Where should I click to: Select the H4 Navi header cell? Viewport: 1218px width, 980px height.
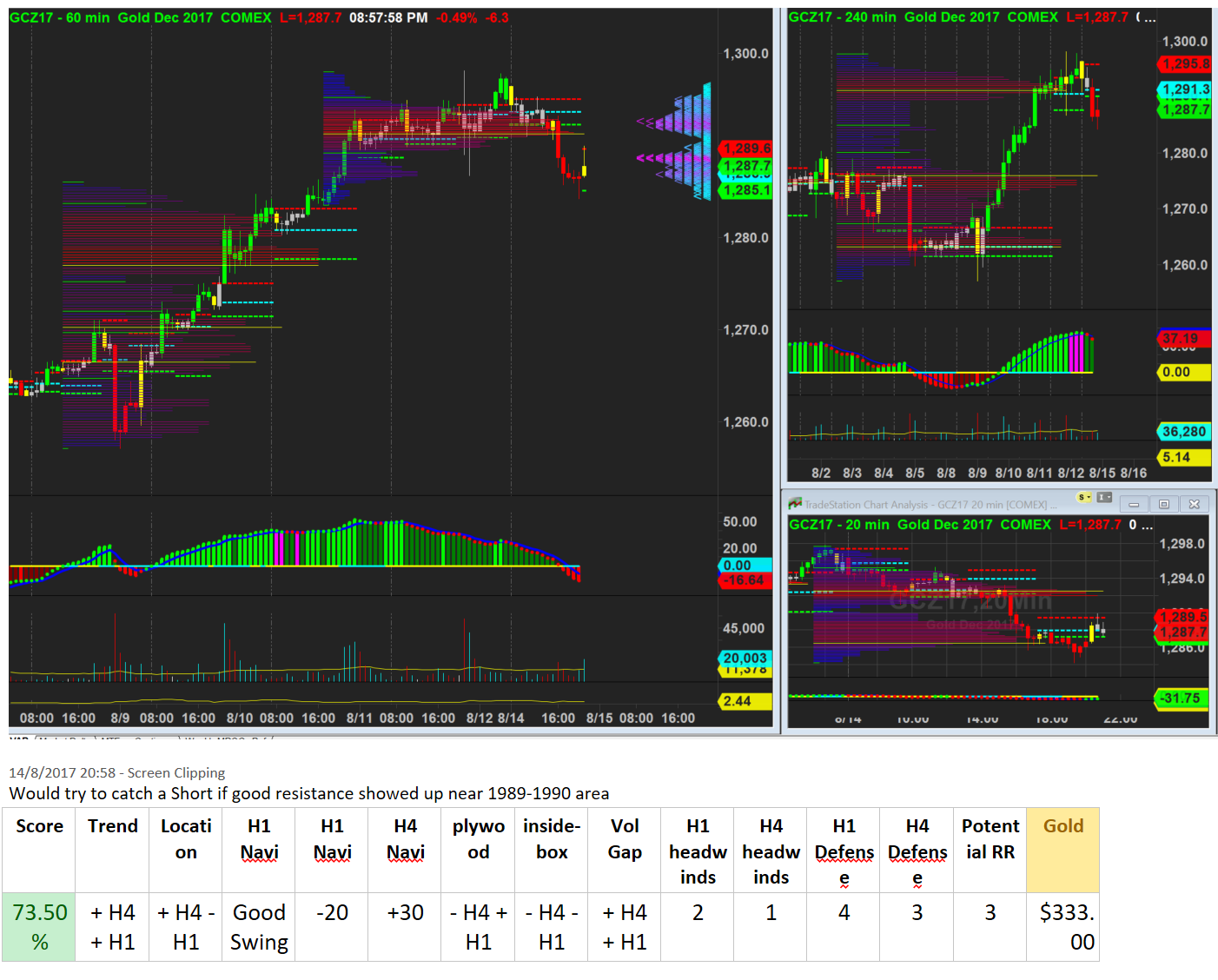pyautogui.click(x=405, y=851)
